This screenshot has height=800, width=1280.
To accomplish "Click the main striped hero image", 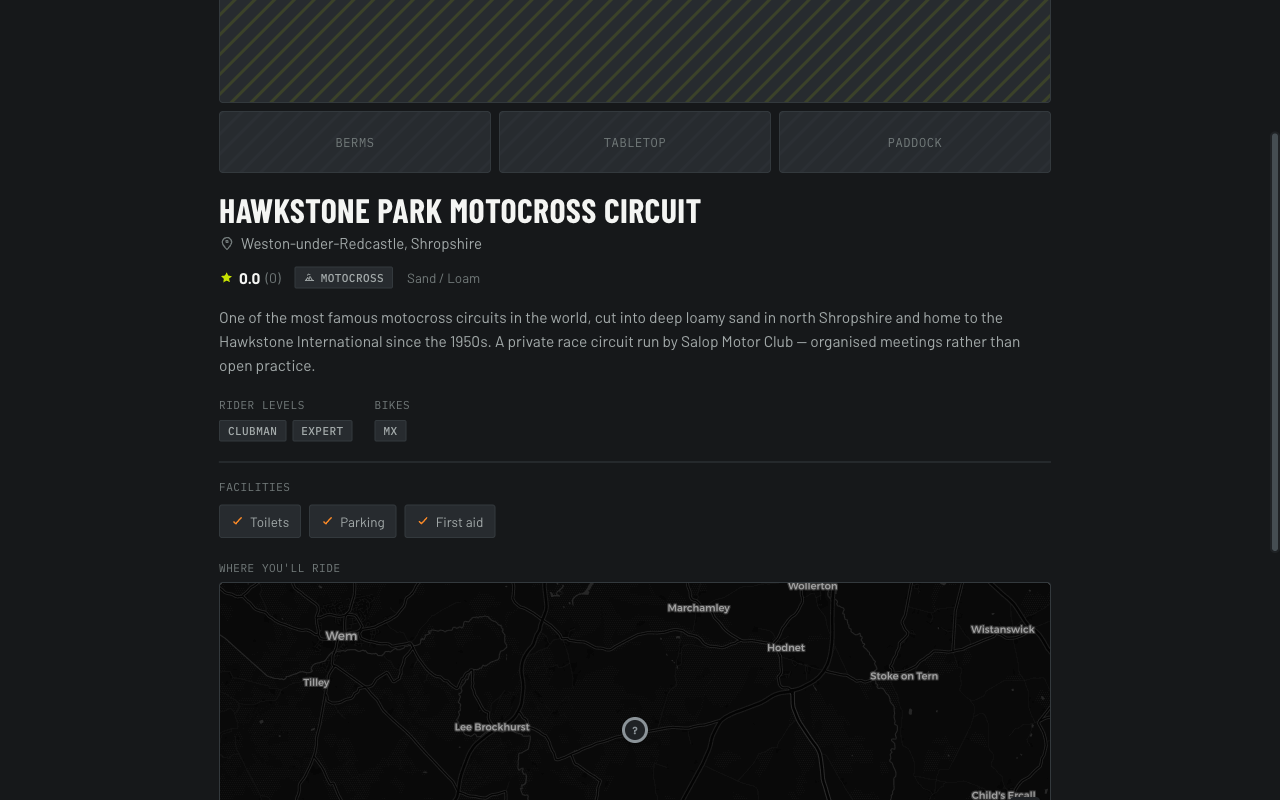I will click(635, 50).
